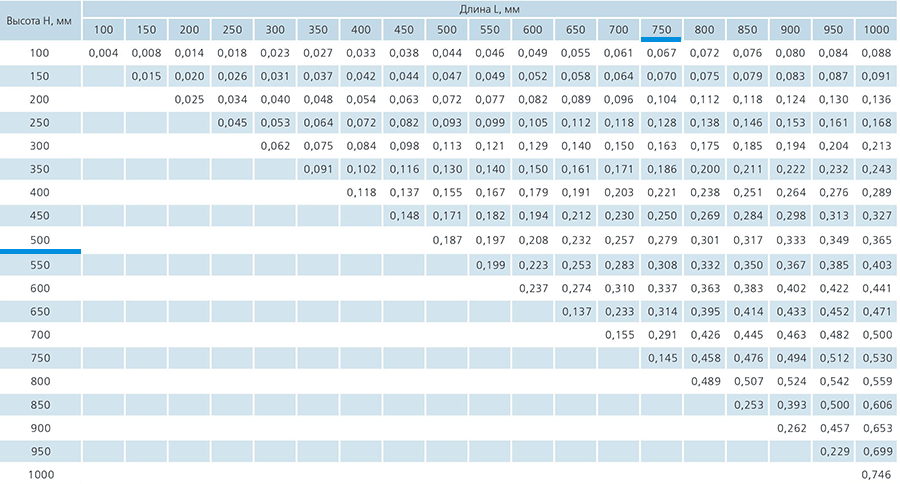Select the highlighted length column header 750
Image resolution: width=900 pixels, height=484 pixels.
point(661,30)
